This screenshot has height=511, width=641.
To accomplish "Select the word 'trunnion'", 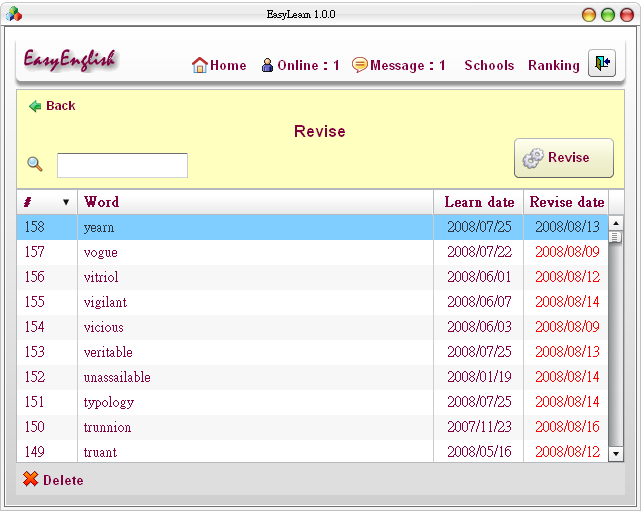I will click(x=108, y=427).
